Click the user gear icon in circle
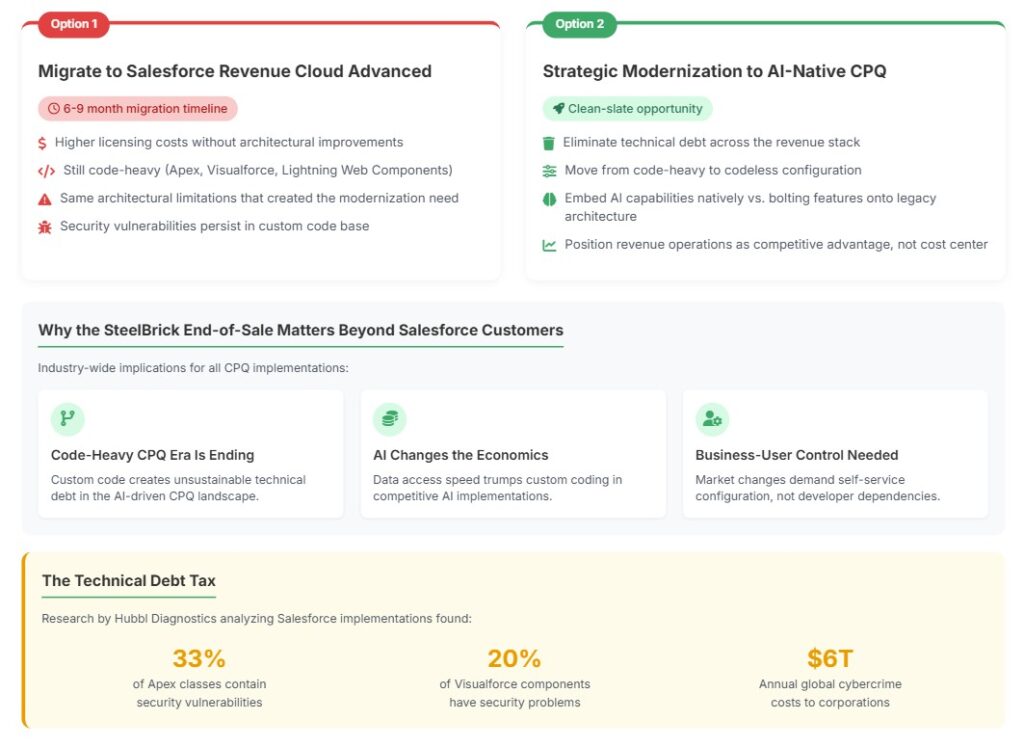Image resolution: width=1024 pixels, height=747 pixels. coord(712,419)
